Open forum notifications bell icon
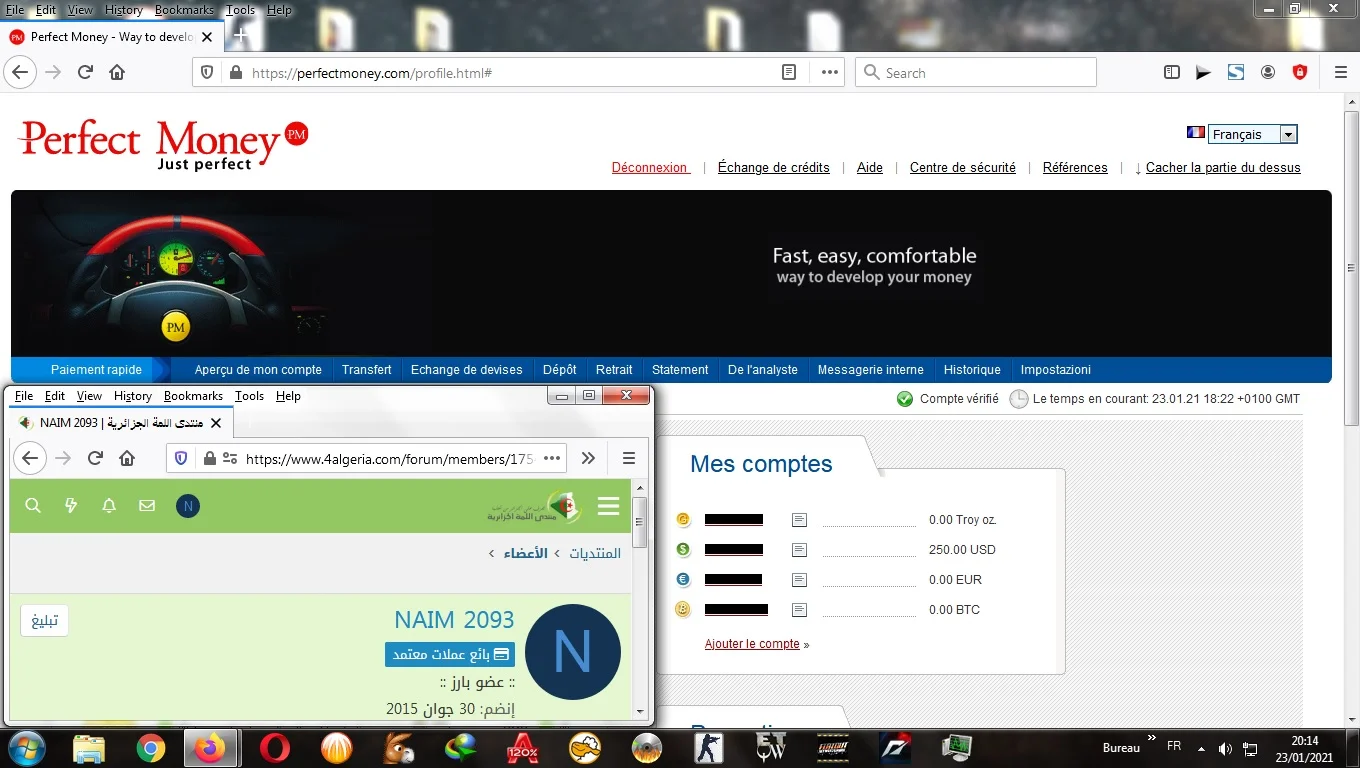 click(109, 506)
